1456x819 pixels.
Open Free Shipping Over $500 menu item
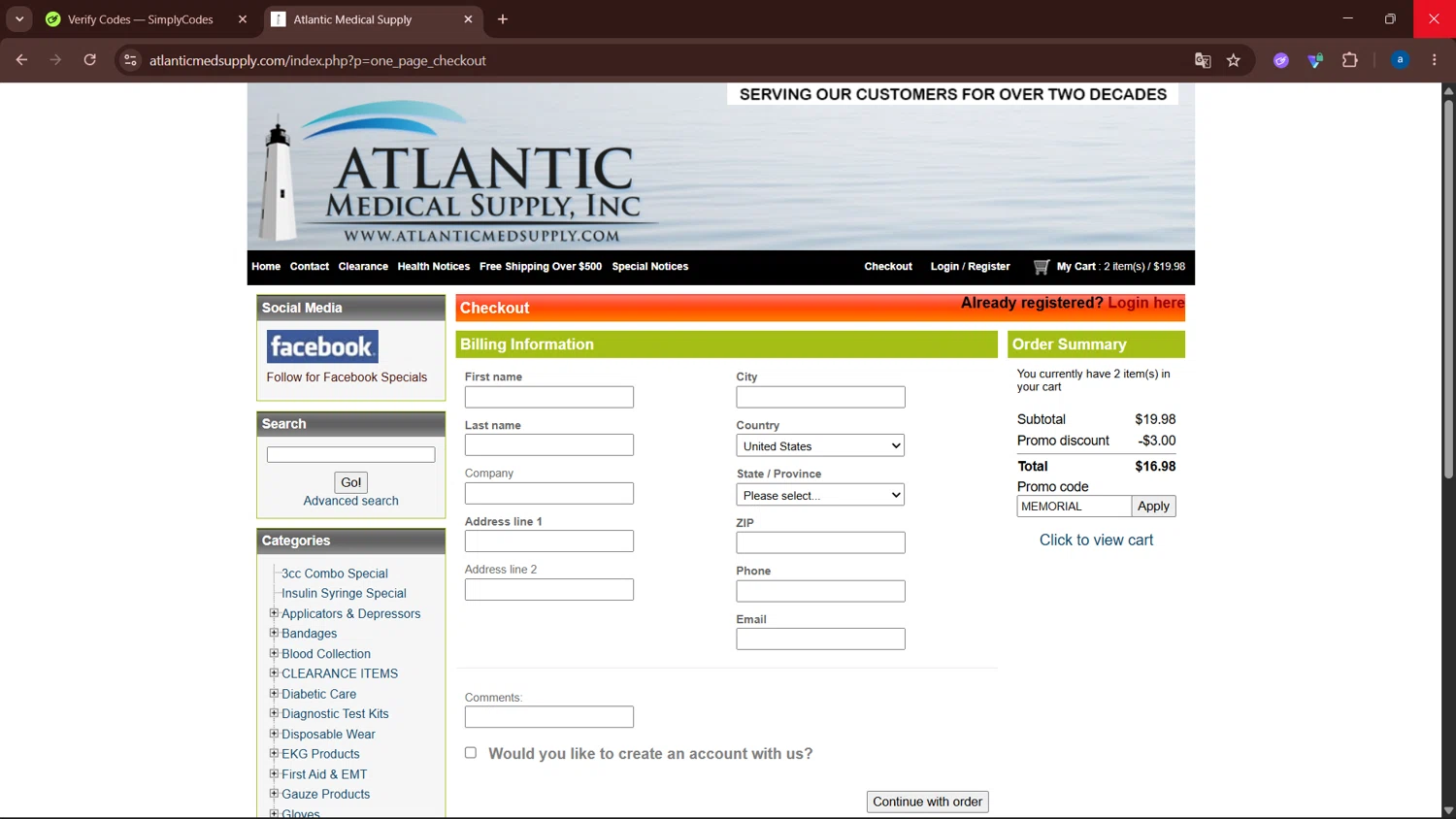click(x=541, y=267)
